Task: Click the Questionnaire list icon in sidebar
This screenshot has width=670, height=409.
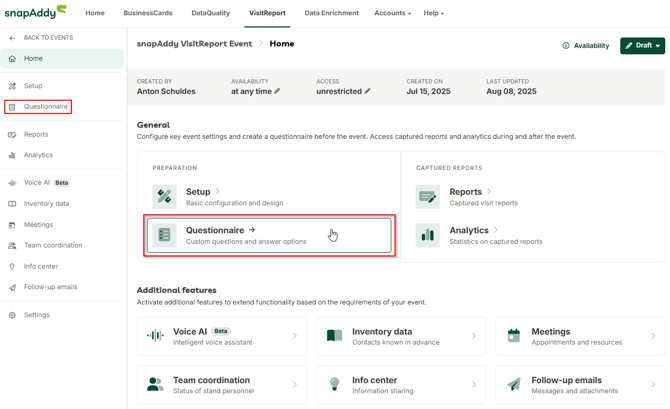Action: coord(12,107)
